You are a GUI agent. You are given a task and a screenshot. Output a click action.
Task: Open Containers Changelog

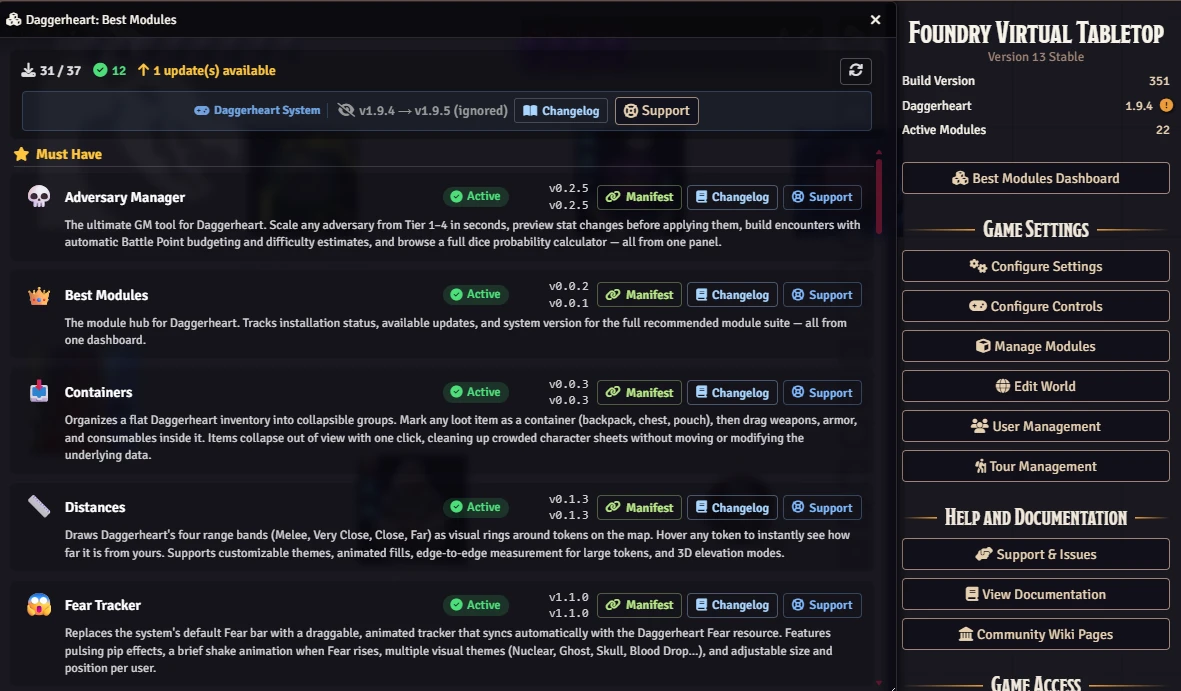(x=732, y=393)
